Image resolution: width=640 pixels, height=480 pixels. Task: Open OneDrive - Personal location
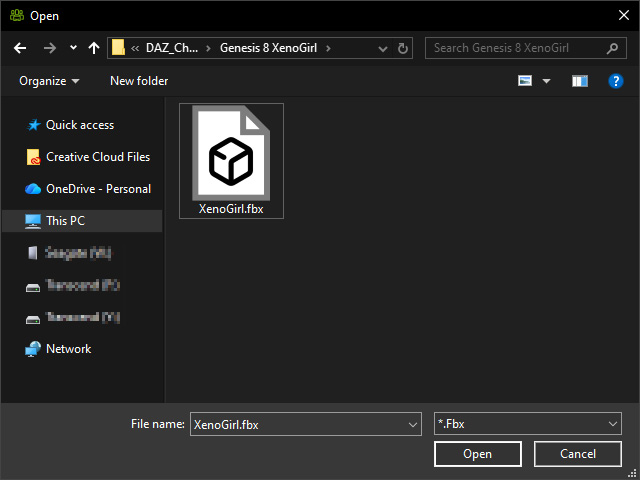(88, 189)
